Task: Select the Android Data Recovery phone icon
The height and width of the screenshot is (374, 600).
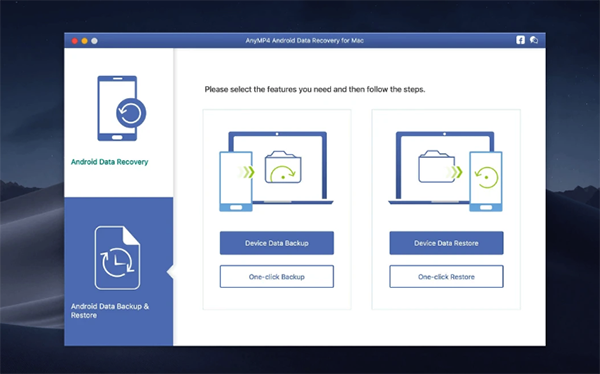Action: point(121,108)
